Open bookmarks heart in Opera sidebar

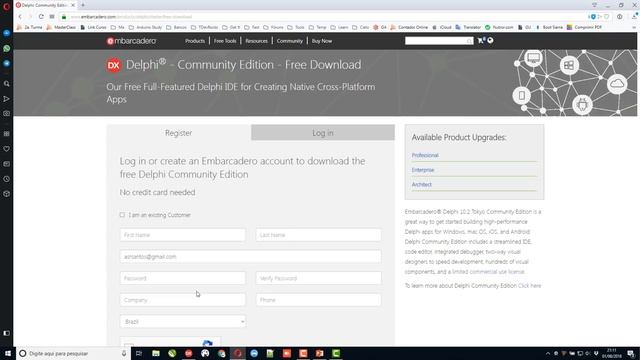pos(7,149)
